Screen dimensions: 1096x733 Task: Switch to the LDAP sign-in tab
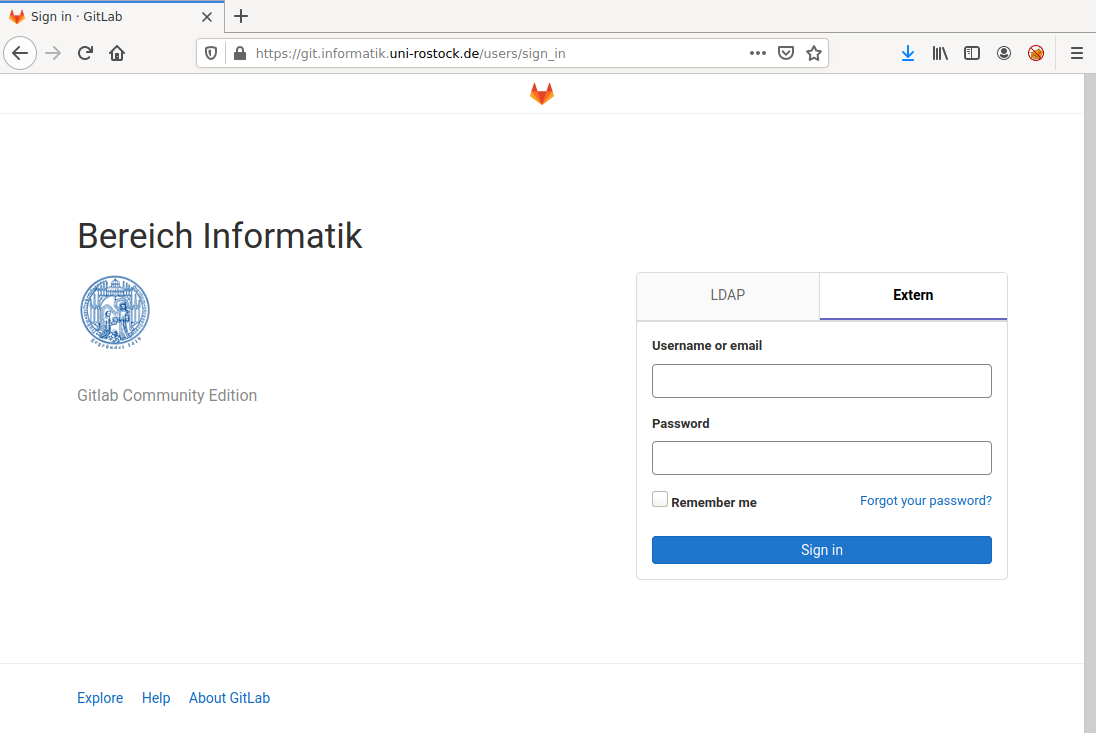coord(727,295)
